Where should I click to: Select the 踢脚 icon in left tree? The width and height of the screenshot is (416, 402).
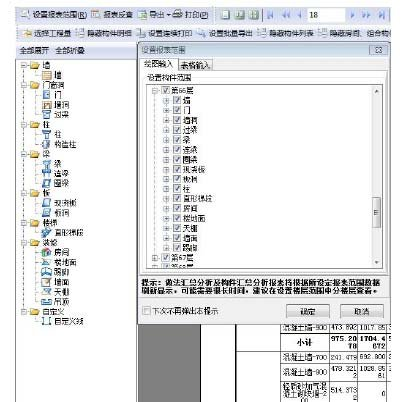pyautogui.click(x=46, y=272)
